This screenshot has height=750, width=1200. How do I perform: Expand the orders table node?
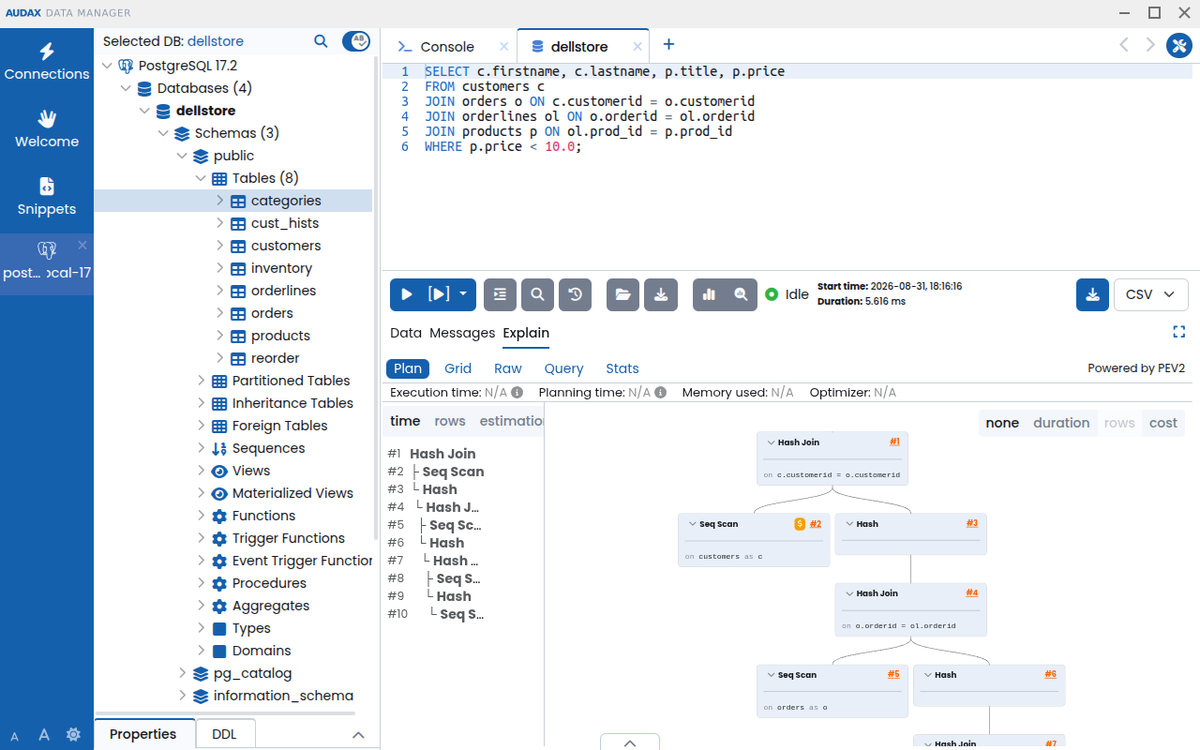[220, 313]
